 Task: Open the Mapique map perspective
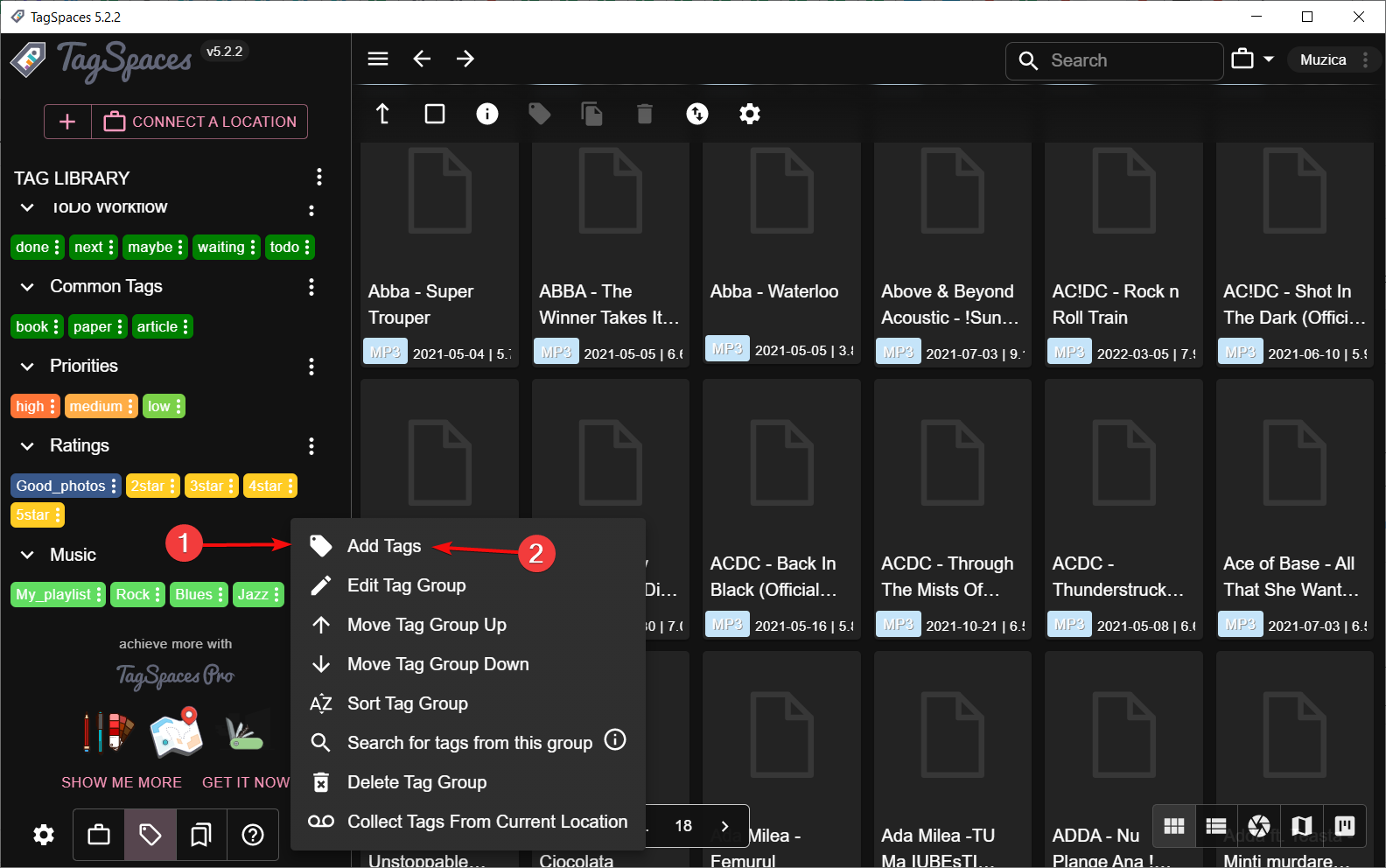1302,826
